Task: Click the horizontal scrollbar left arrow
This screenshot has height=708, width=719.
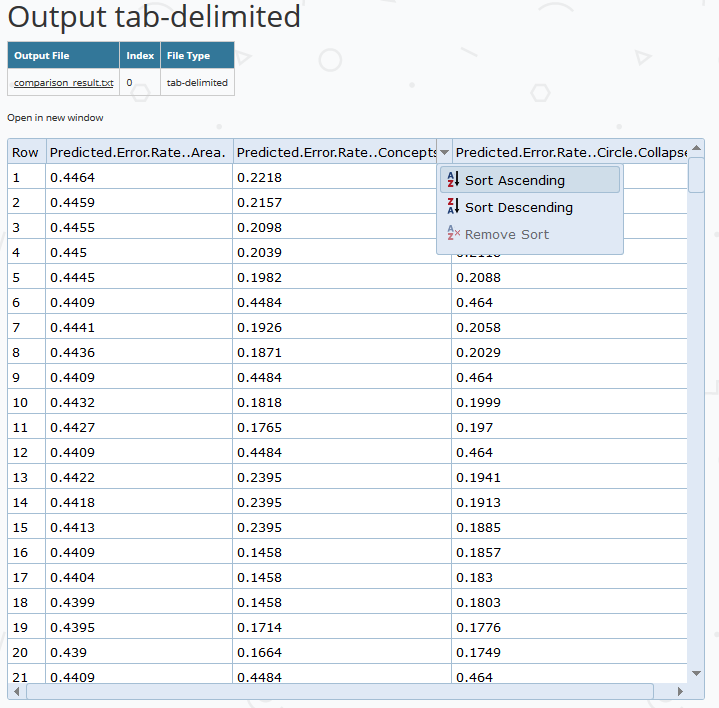Action: (17, 691)
